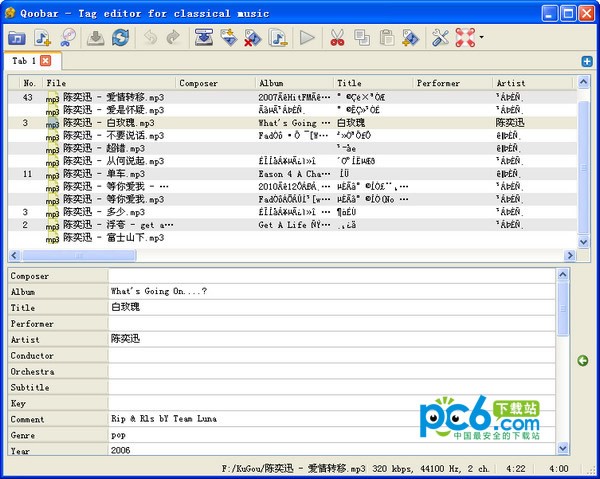Viewport: 600px width, 479px height.
Task: Edit the Year field '2006'
Action: click(x=332, y=450)
